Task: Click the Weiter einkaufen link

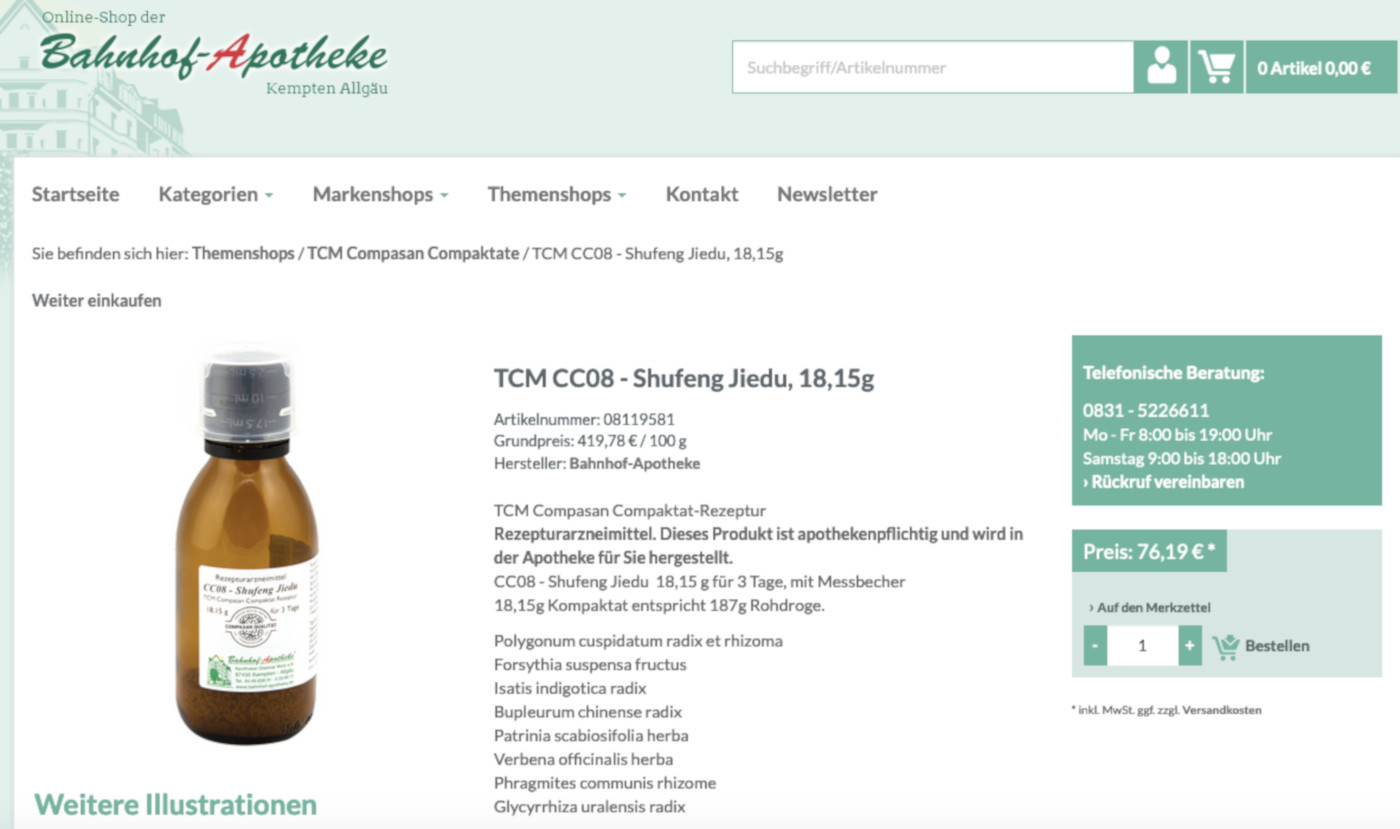Action: [97, 300]
